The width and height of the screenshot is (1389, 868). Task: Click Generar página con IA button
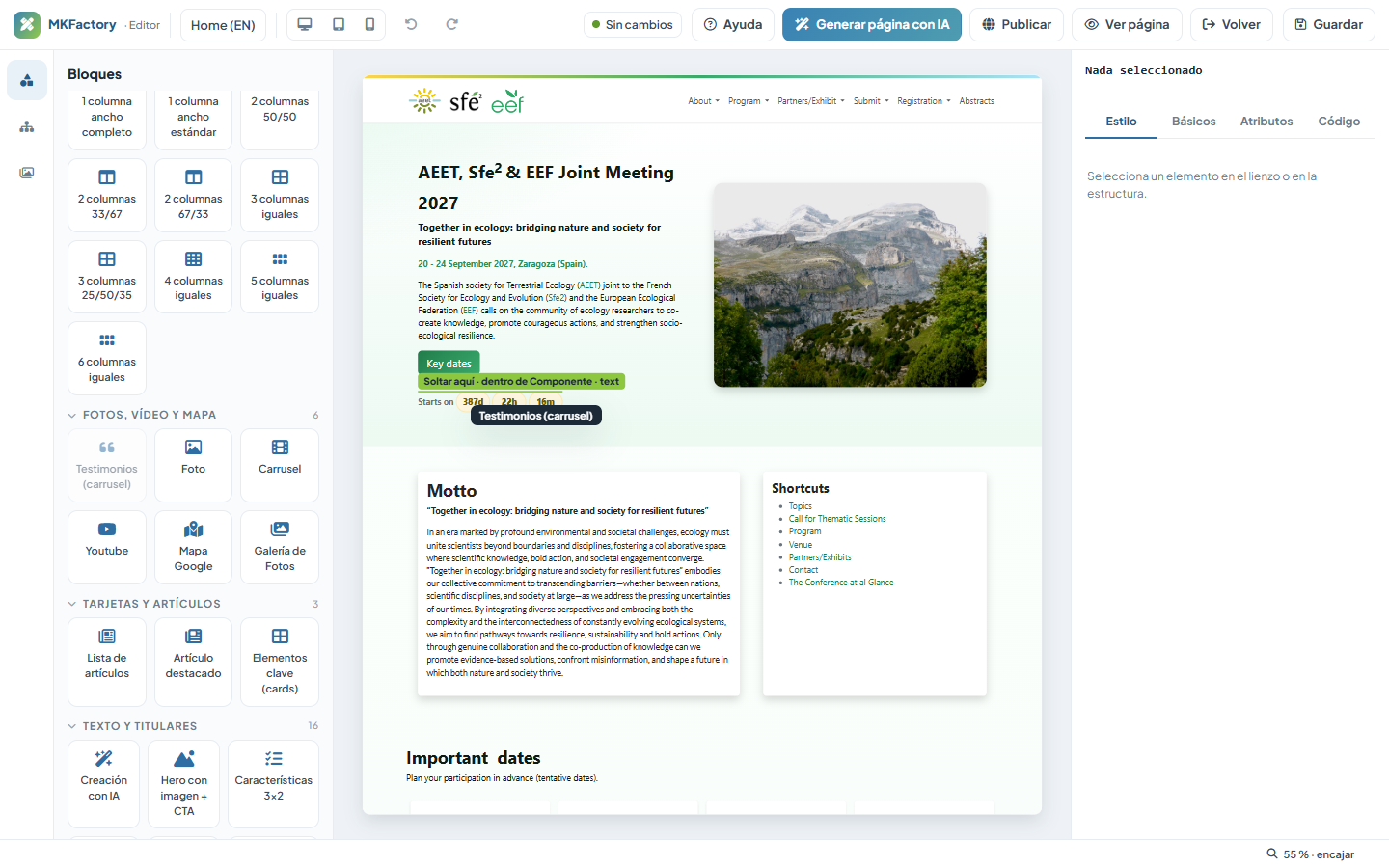[872, 24]
